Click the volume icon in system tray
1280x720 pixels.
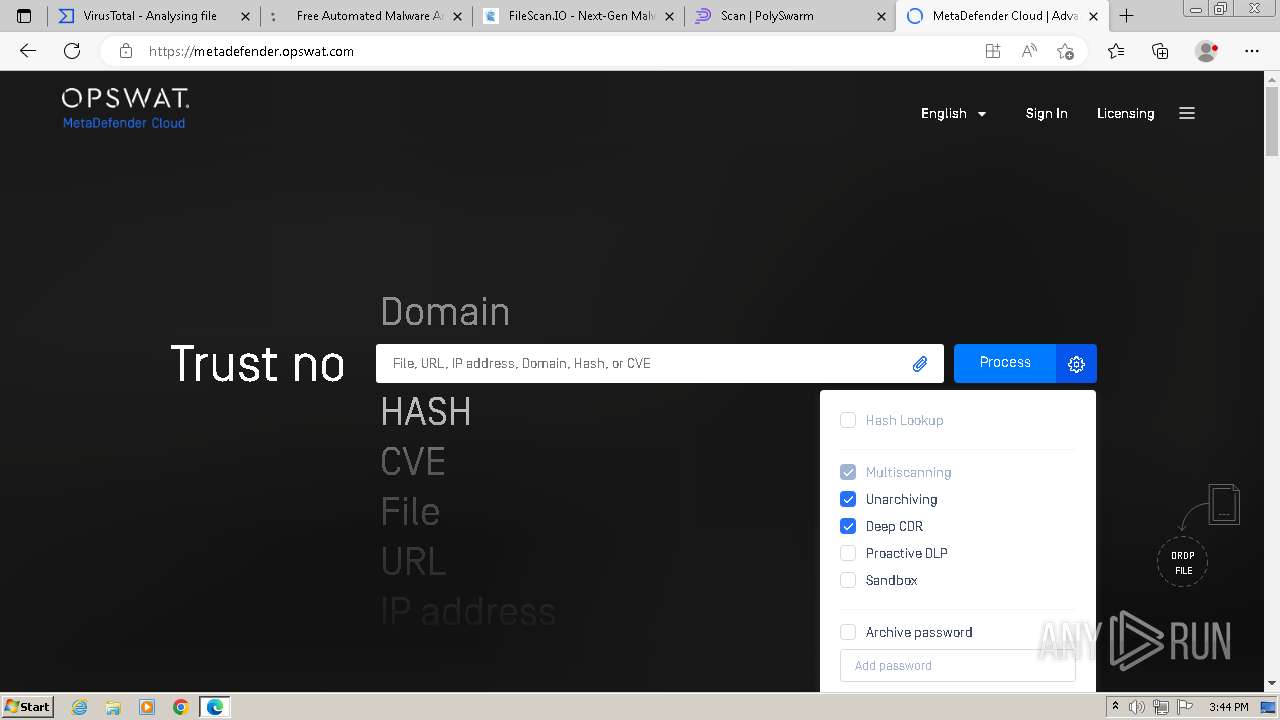1137,707
